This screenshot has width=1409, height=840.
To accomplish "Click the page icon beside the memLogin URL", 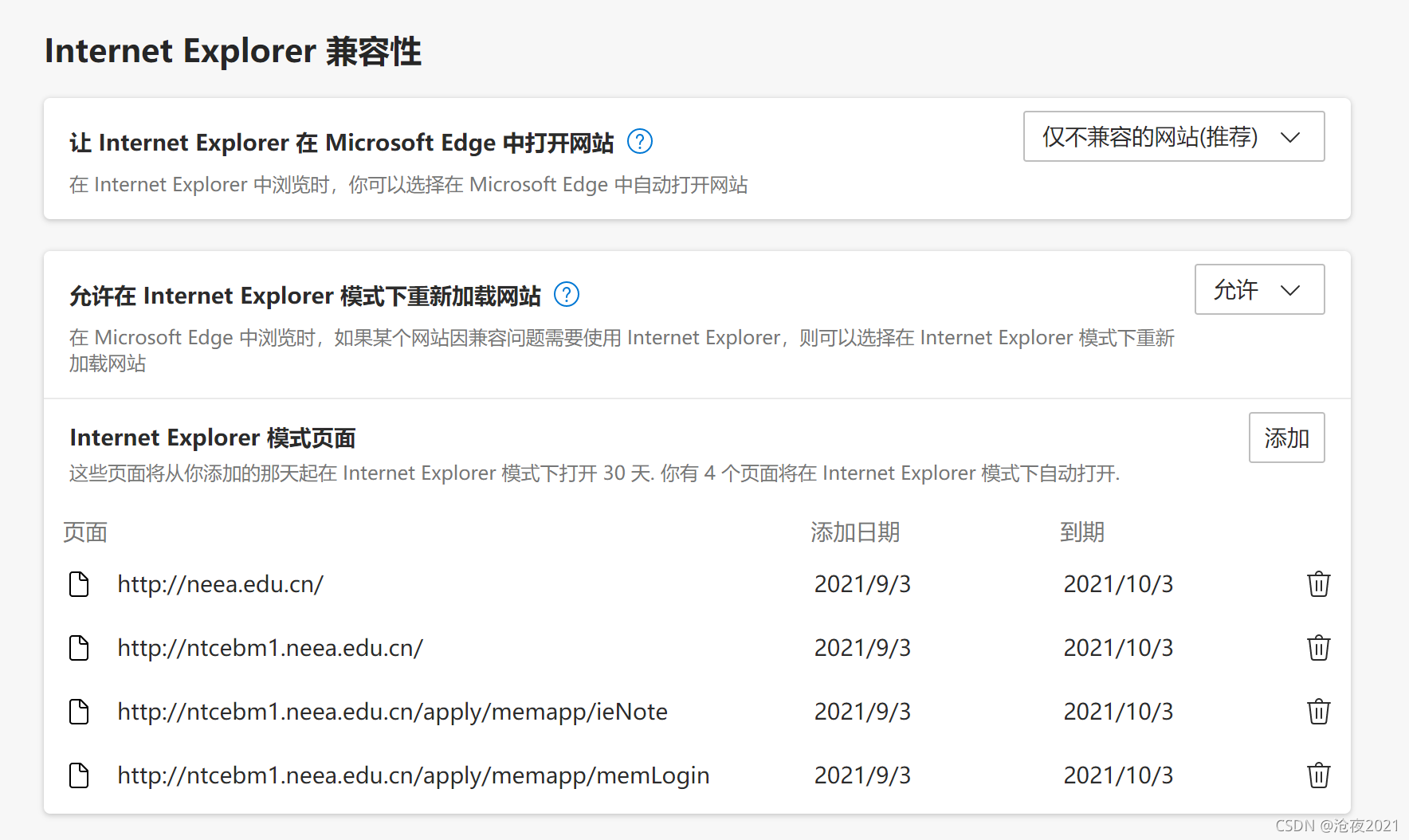I will click(79, 775).
